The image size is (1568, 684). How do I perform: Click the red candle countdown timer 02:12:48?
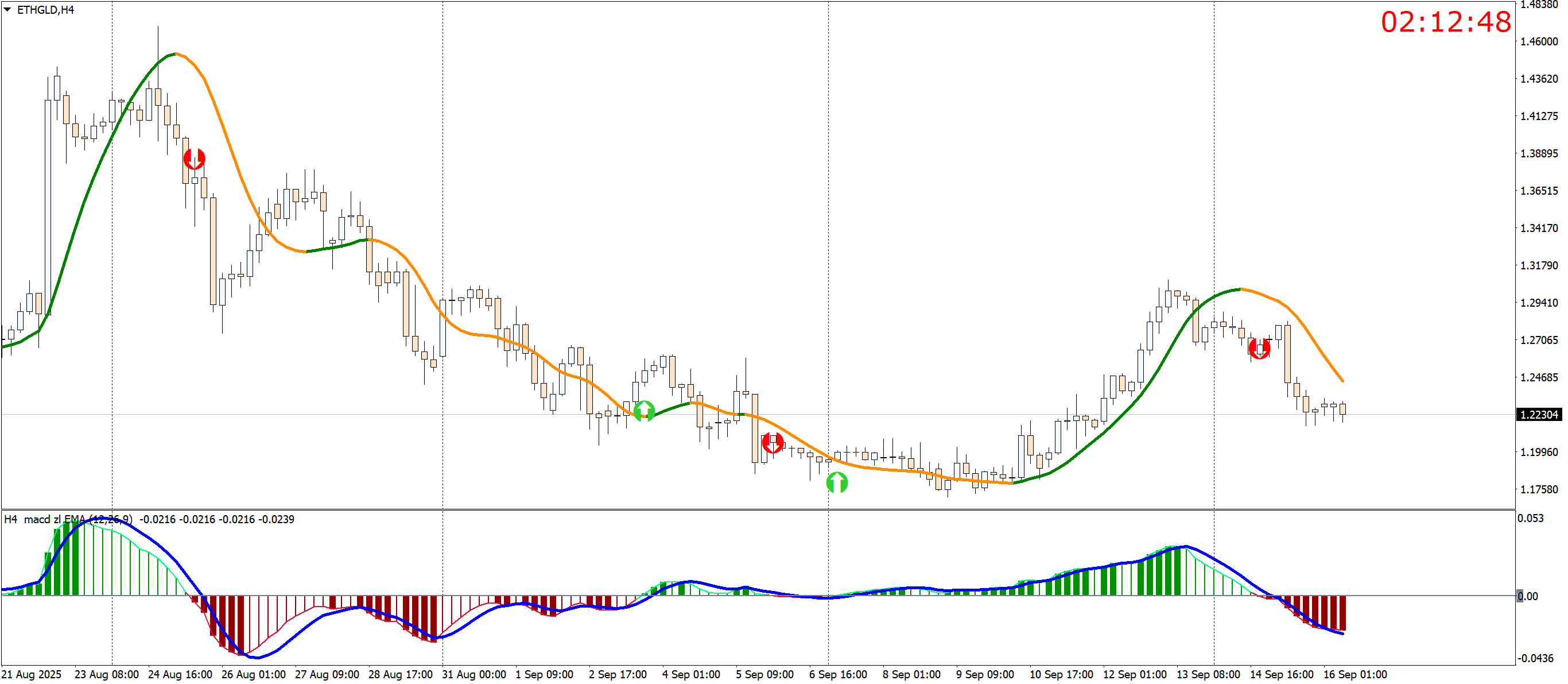pyautogui.click(x=1445, y=22)
